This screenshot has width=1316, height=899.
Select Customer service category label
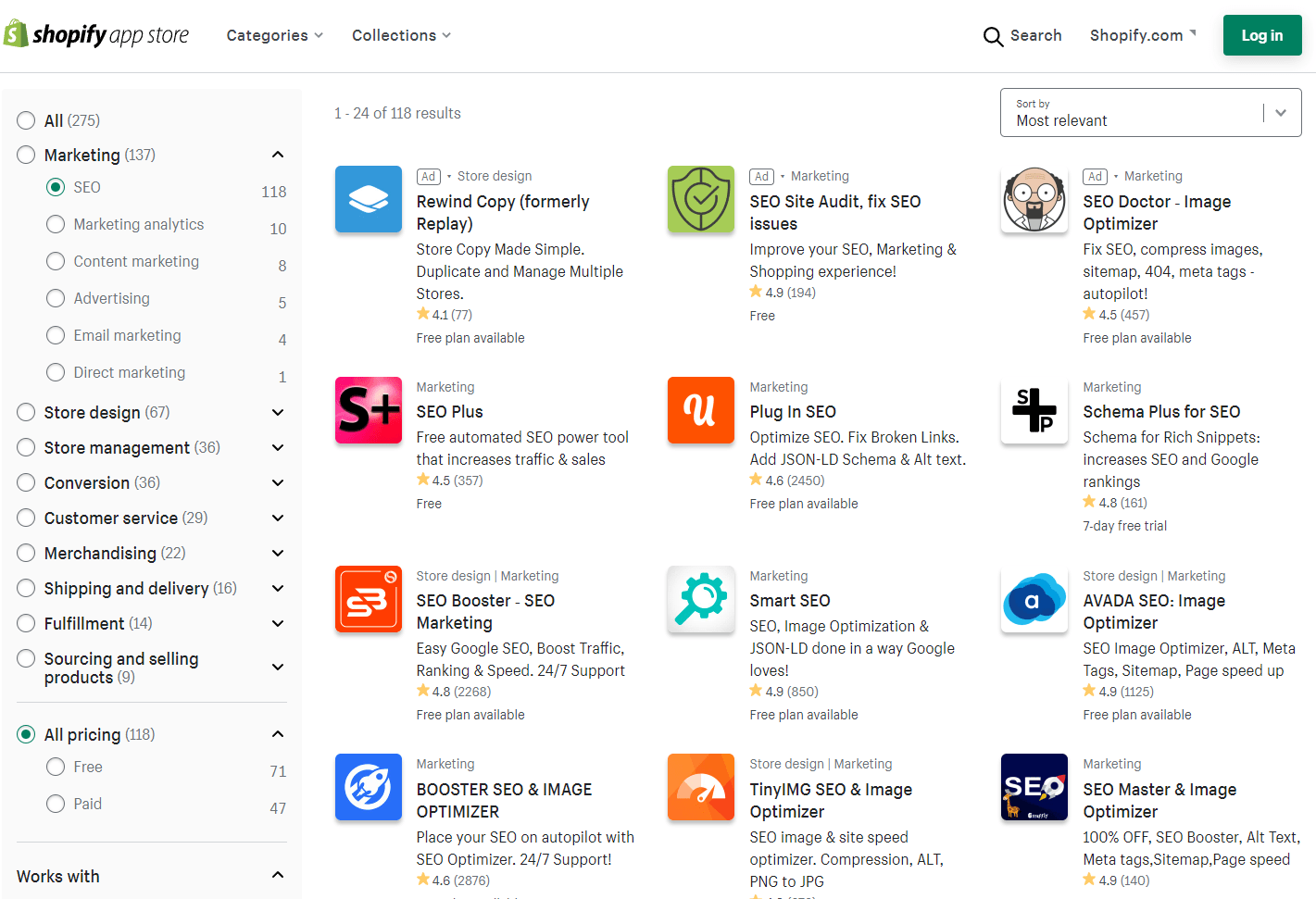point(111,518)
